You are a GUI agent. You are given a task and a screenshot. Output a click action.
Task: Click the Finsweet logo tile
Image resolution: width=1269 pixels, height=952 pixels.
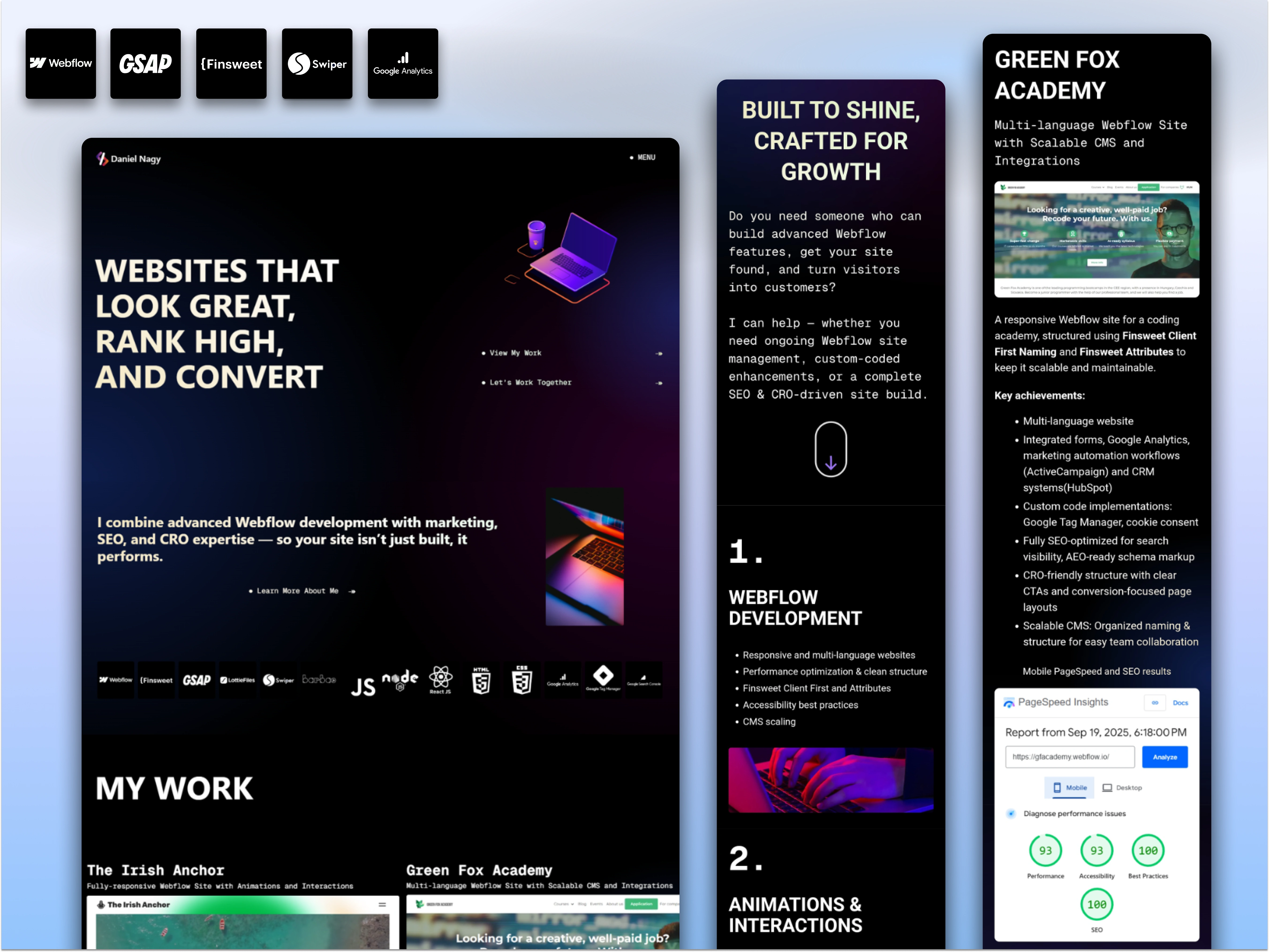(x=231, y=64)
